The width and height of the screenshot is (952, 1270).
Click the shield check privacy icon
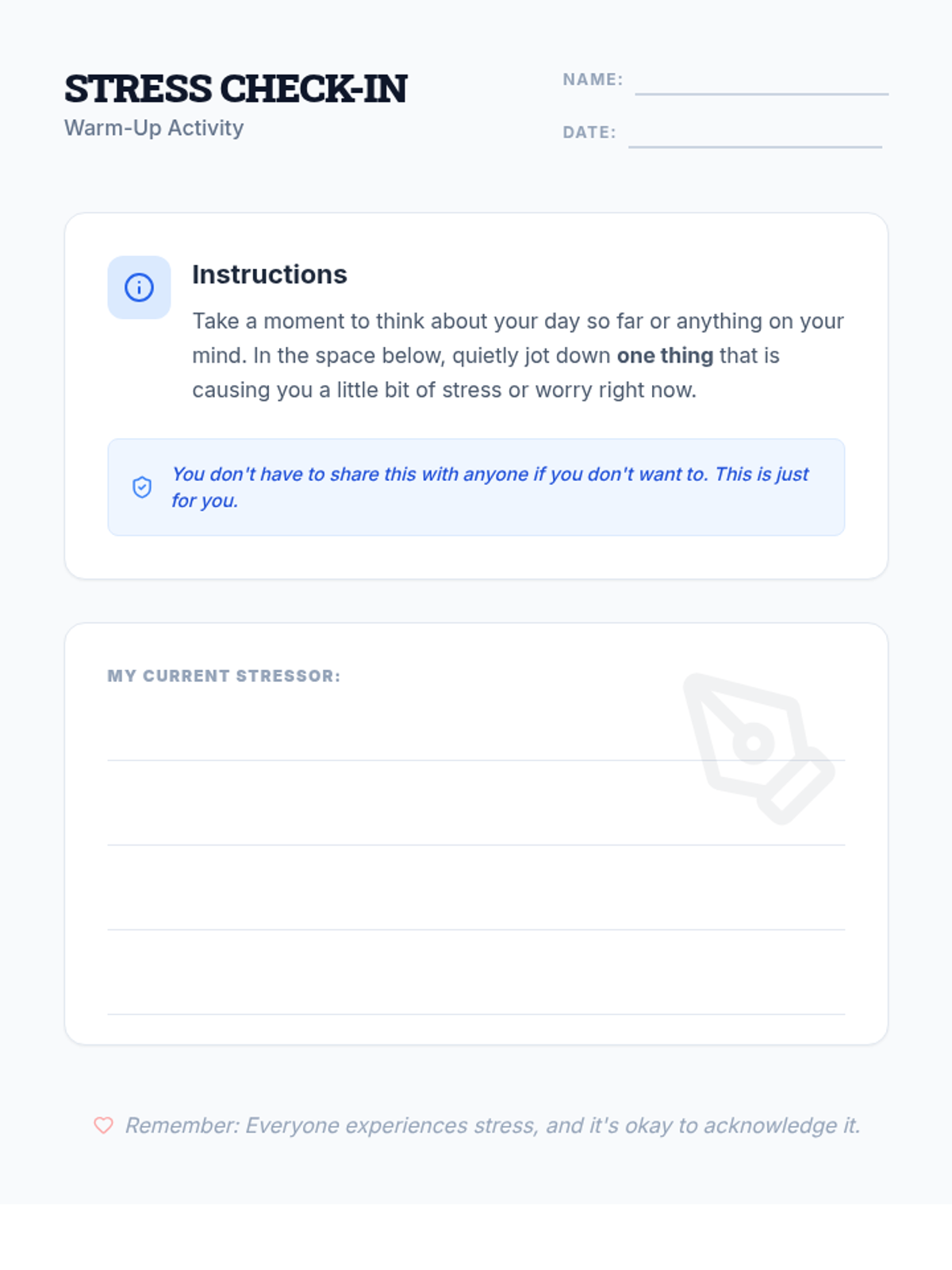[x=142, y=487]
